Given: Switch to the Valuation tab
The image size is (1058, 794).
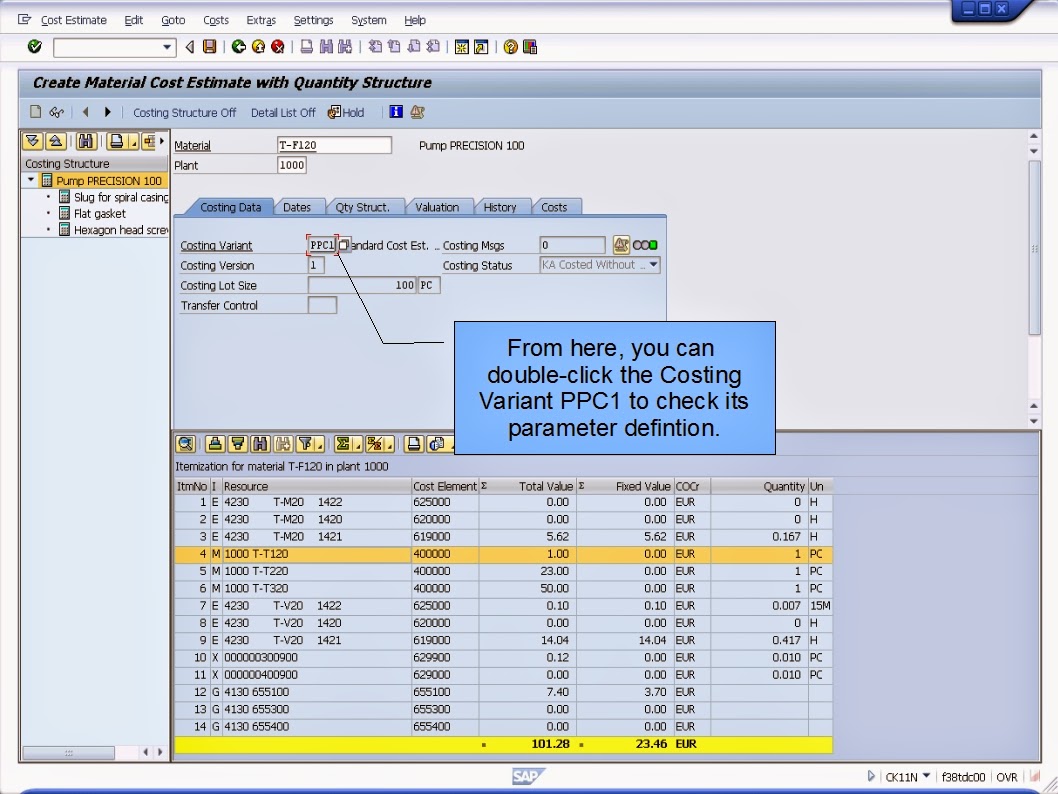Looking at the screenshot, I should coord(439,207).
